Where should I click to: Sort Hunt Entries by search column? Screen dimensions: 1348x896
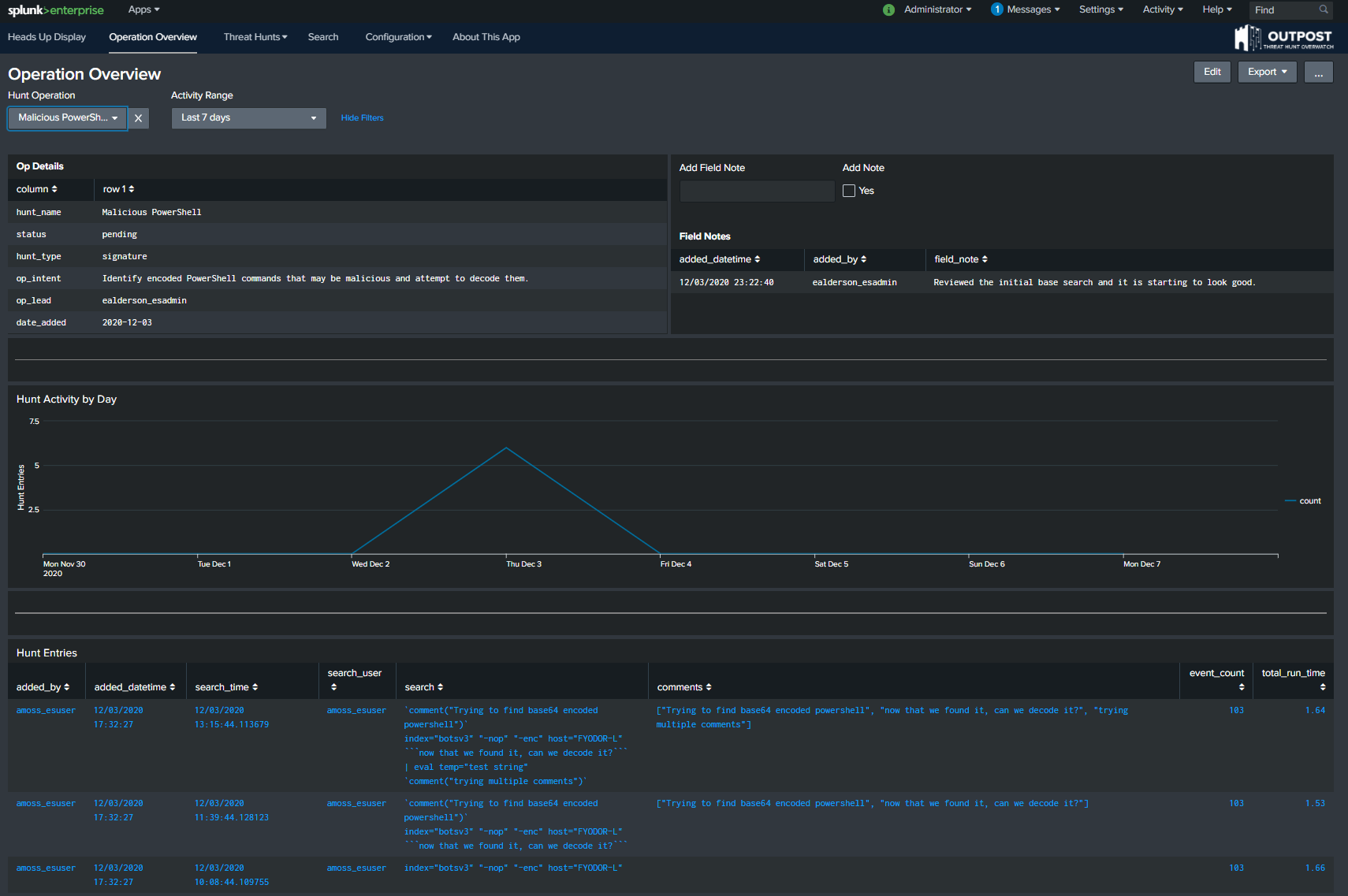[x=424, y=687]
